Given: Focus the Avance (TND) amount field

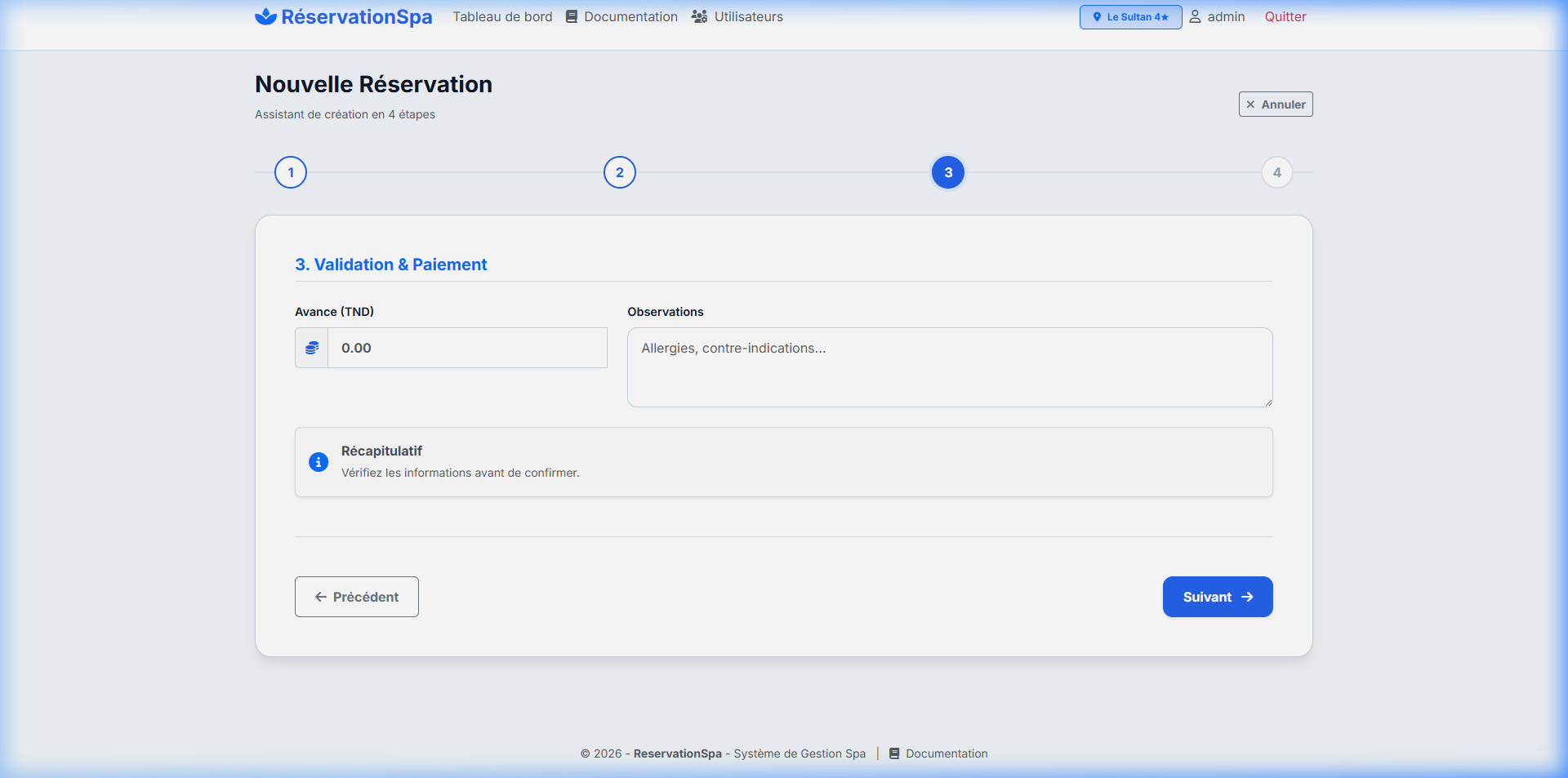Looking at the screenshot, I should click(x=467, y=348).
